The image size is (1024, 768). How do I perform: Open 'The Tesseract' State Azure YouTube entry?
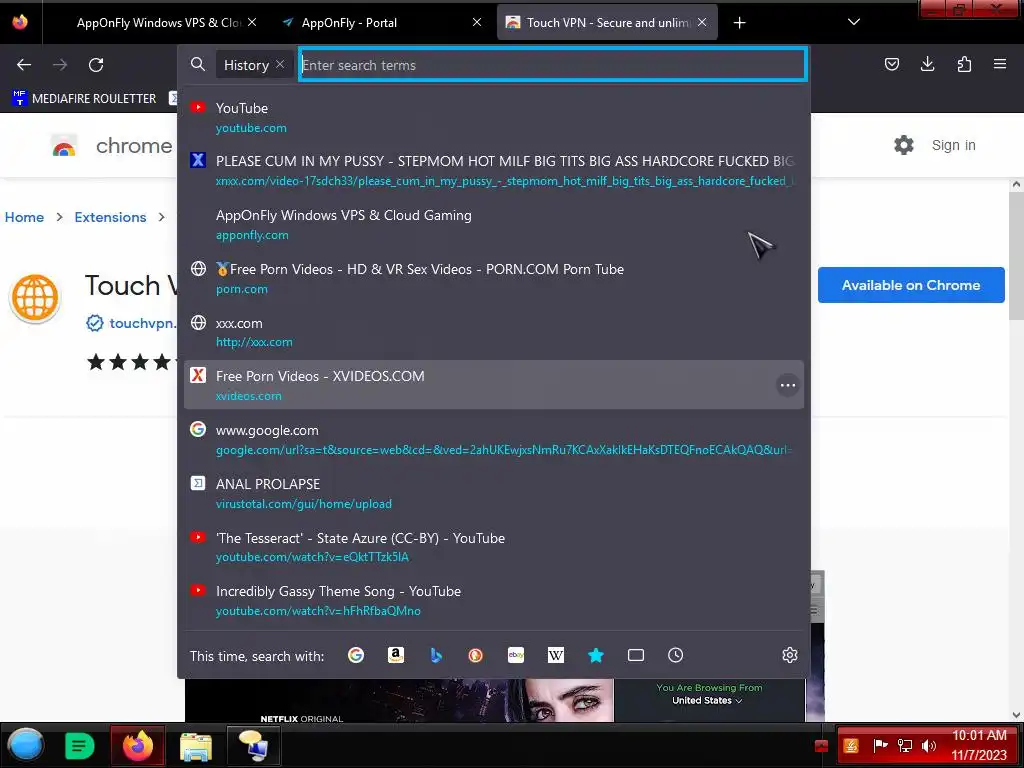494,547
